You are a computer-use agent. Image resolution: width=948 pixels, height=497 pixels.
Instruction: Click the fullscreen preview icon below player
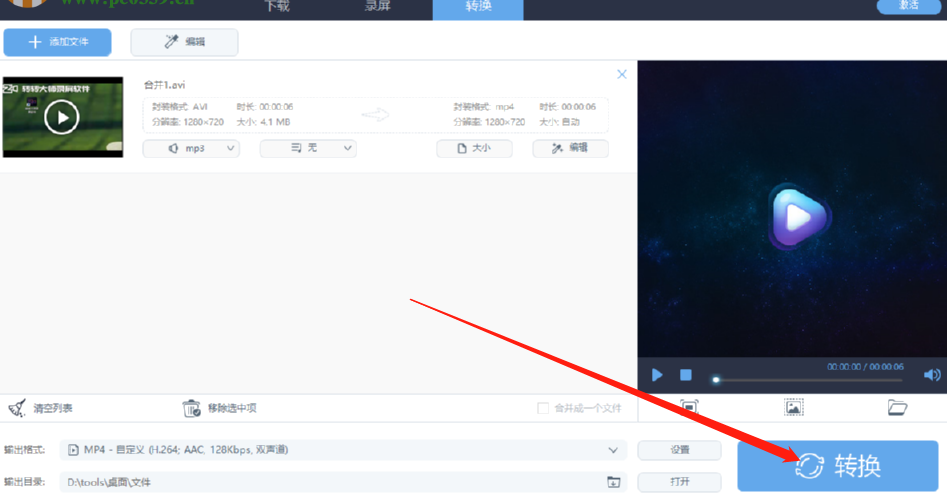pyautogui.click(x=689, y=407)
